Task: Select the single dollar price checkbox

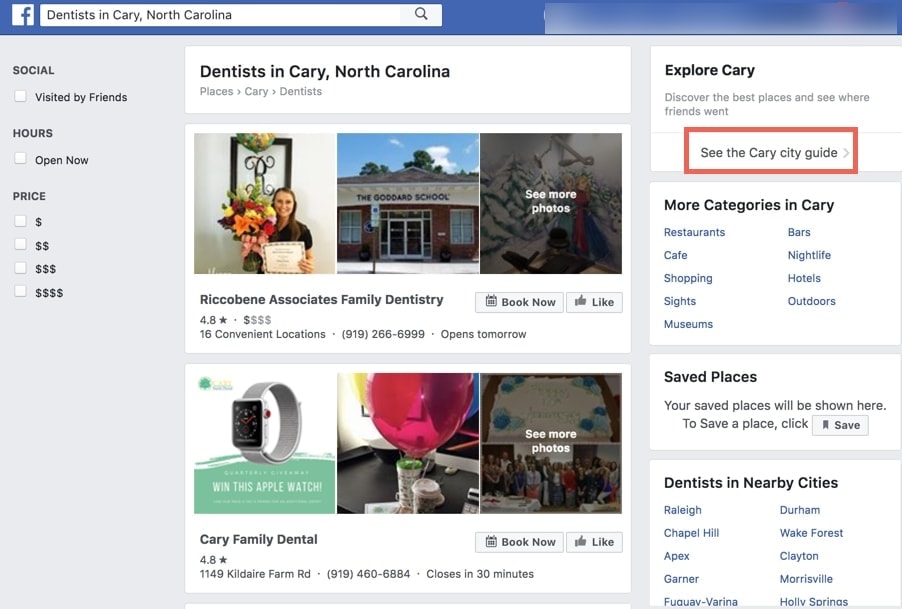Action: (x=20, y=221)
